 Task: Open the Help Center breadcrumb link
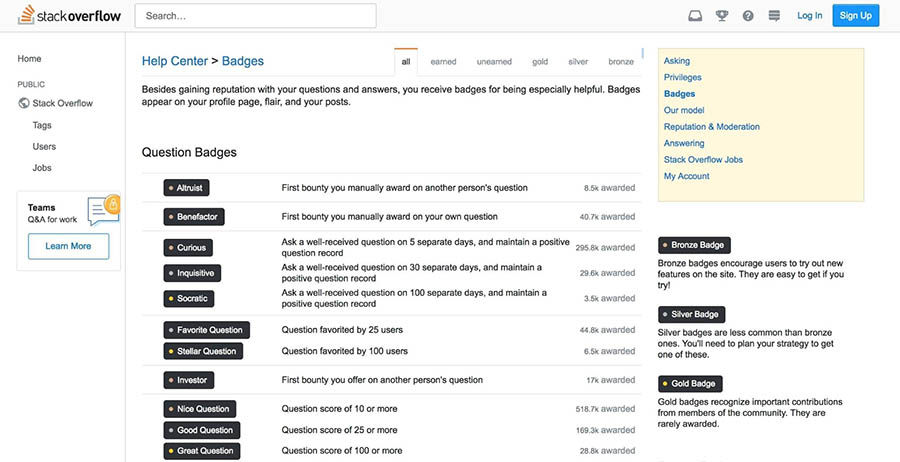(176, 62)
